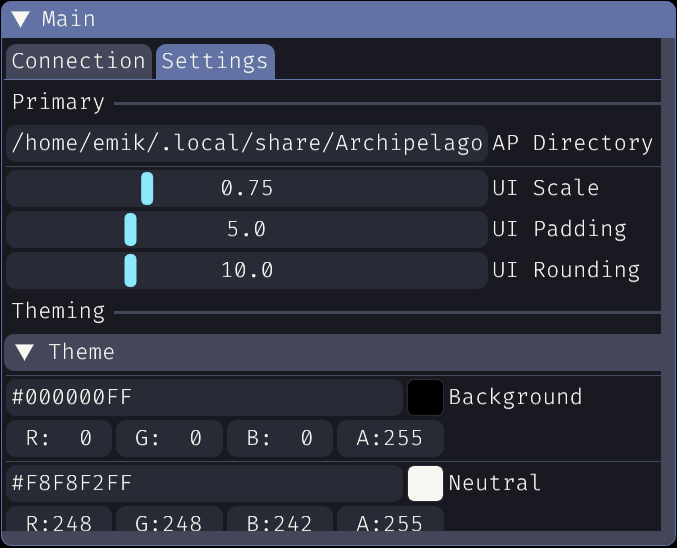Switch to the Connection tab
The height and width of the screenshot is (548, 677).
78,61
